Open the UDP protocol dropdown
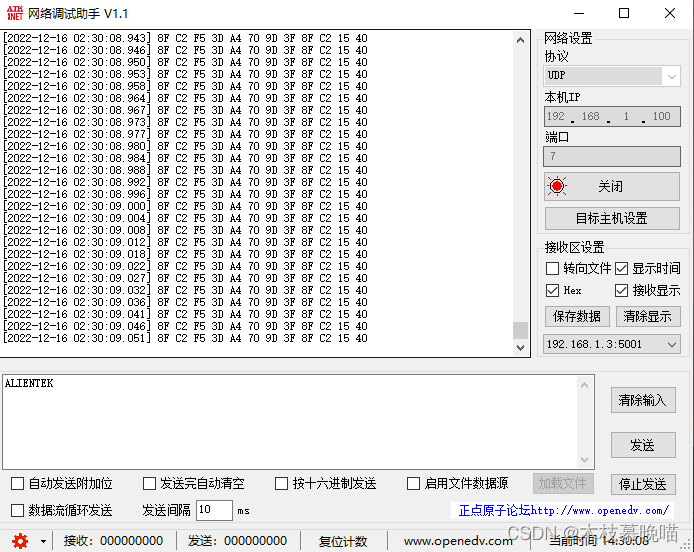Viewport: 694px width, 552px height. (611, 76)
